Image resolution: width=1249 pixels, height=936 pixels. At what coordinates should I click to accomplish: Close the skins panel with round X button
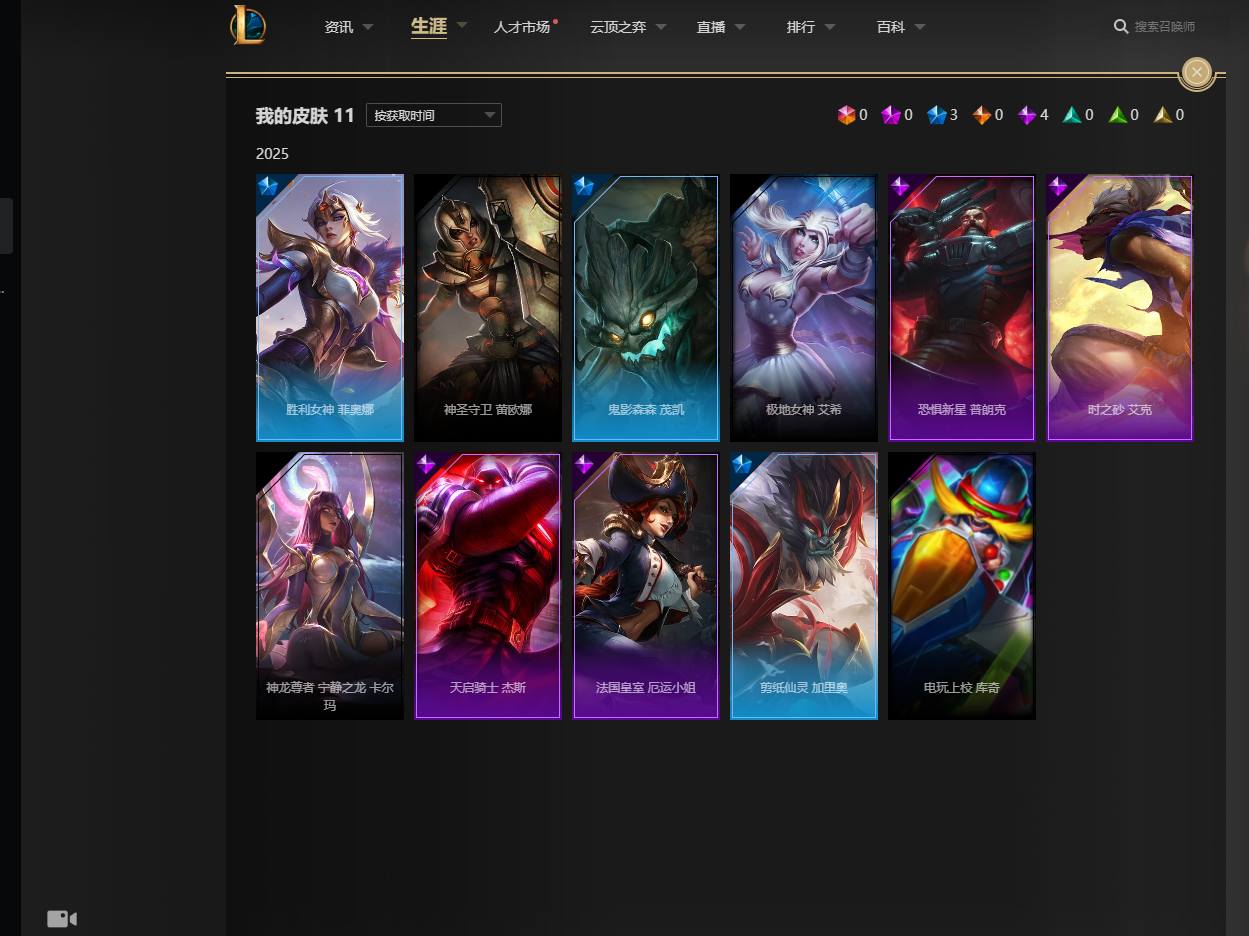(x=1197, y=73)
